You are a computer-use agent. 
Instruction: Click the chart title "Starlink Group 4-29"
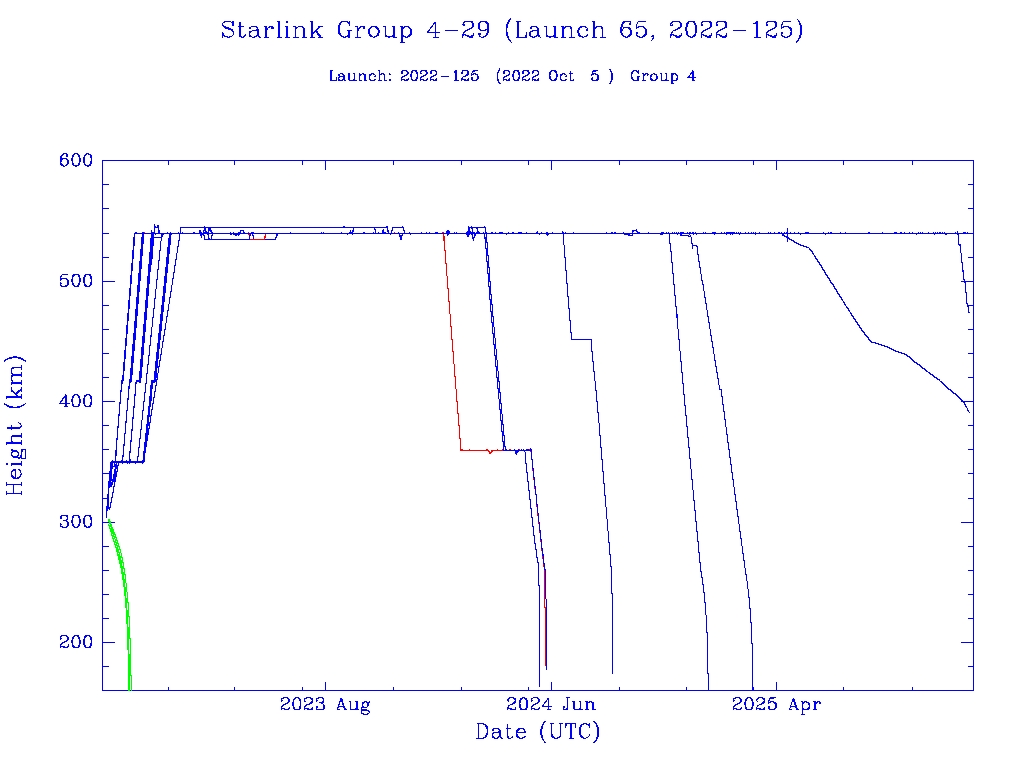tap(355, 30)
